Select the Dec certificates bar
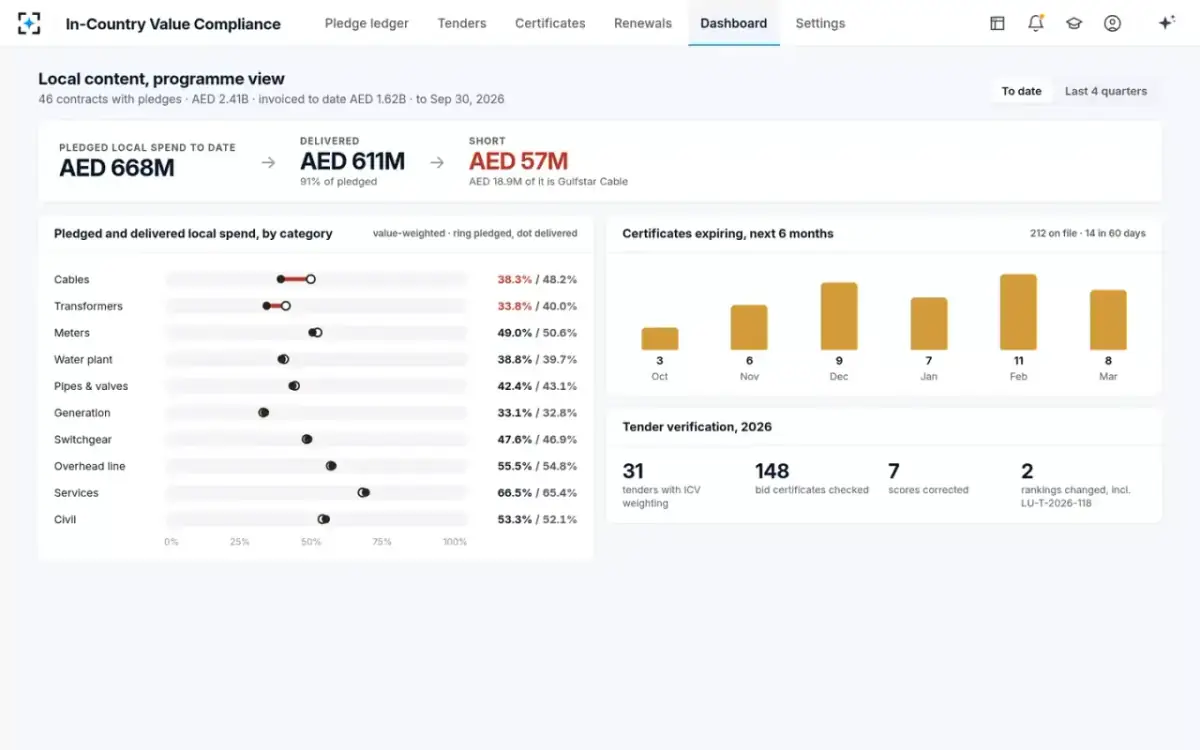The width and height of the screenshot is (1200, 750). click(x=839, y=316)
